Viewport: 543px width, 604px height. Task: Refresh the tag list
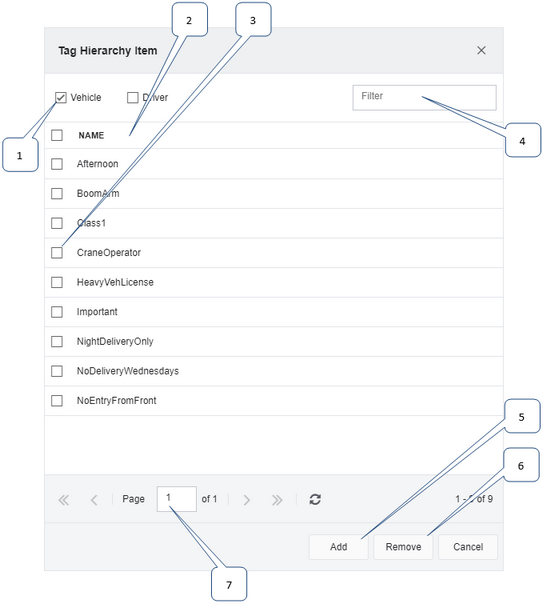tap(315, 499)
